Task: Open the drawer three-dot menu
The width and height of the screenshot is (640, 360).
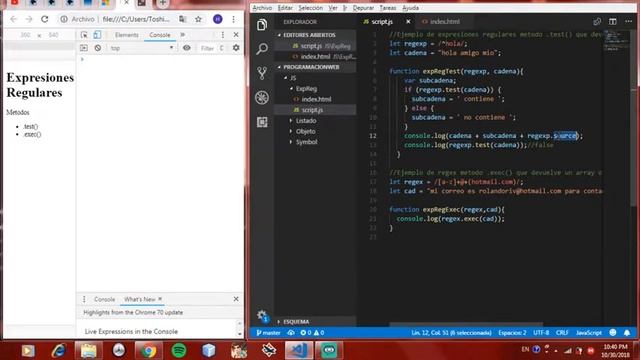Action: tap(84, 299)
